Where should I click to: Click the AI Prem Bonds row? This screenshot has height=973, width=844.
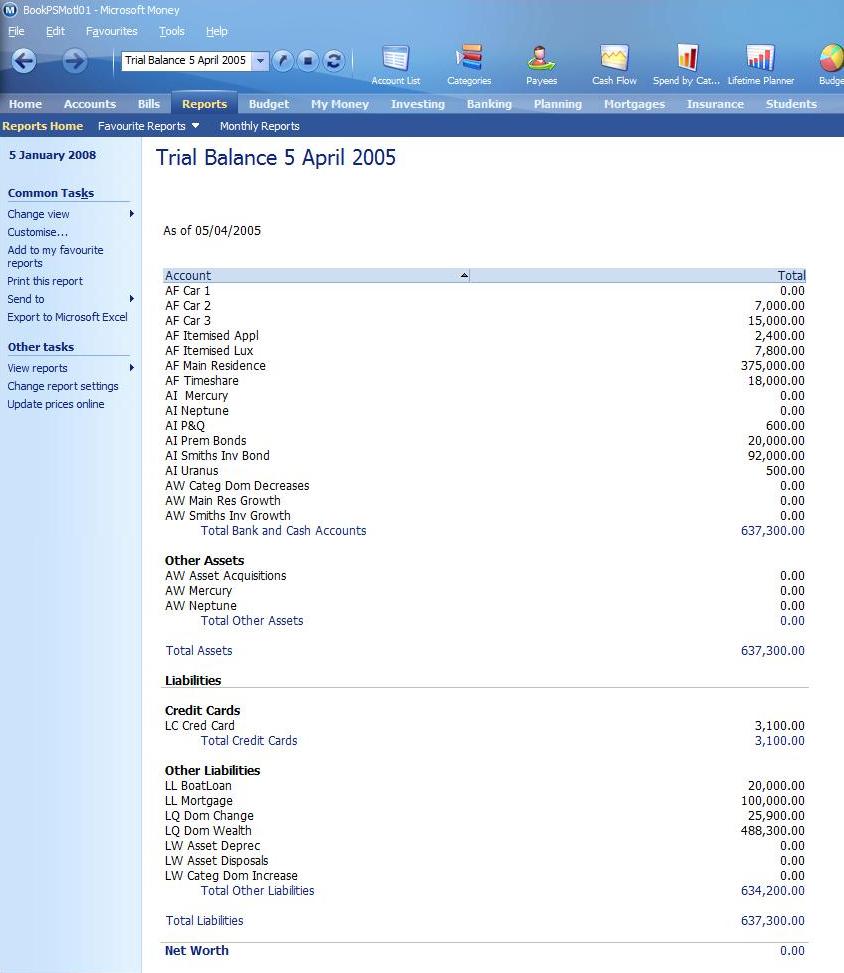485,441
